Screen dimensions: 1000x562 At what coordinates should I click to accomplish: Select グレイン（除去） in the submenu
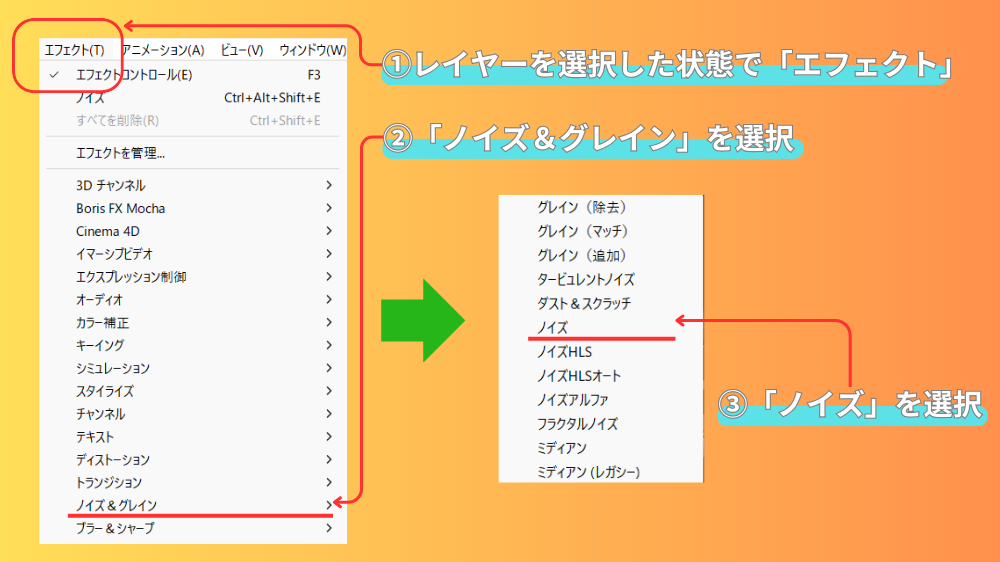coord(582,208)
